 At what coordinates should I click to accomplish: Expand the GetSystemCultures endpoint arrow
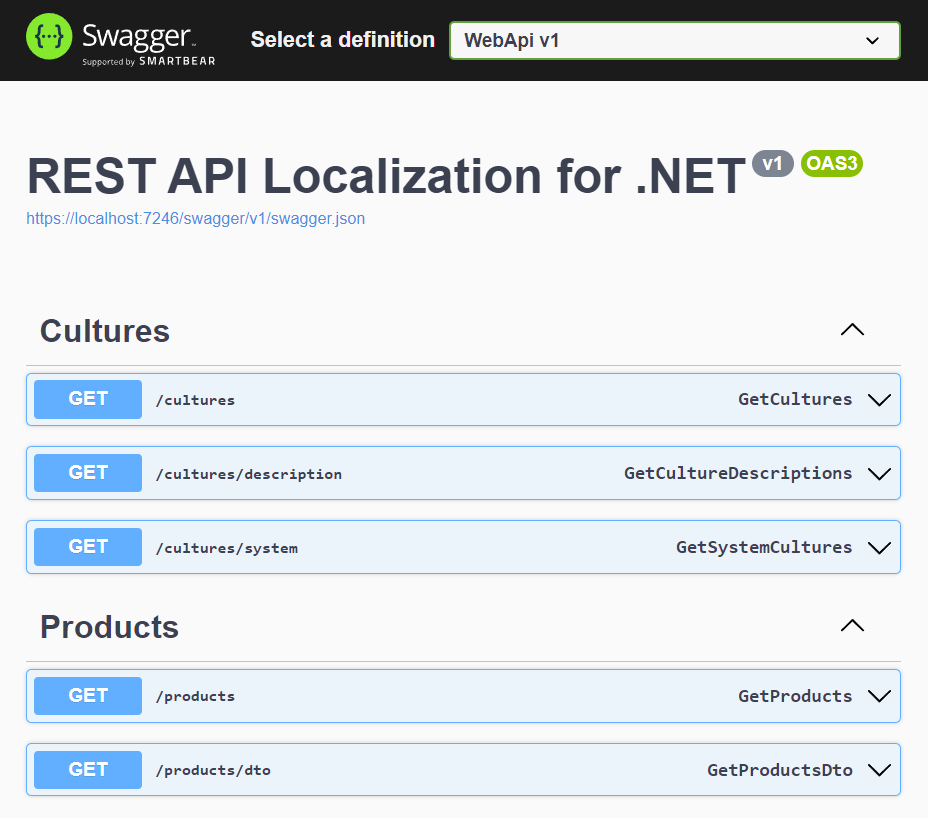pos(879,548)
